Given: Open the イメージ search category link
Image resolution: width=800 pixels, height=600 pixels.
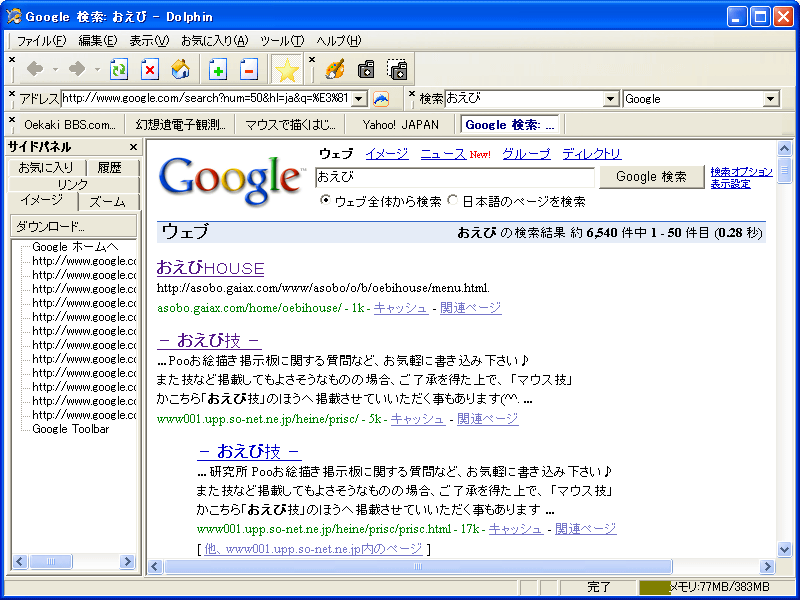Looking at the screenshot, I should [387, 154].
